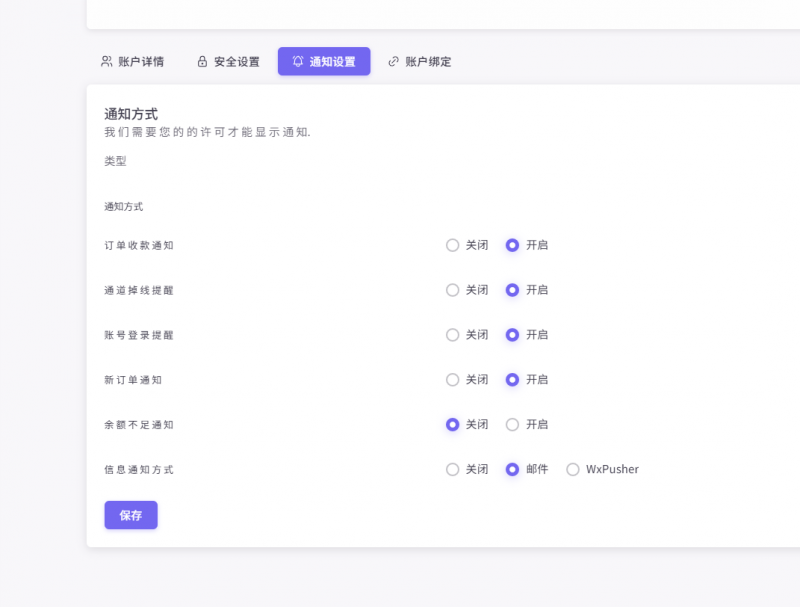Image resolution: width=800 pixels, height=607 pixels.
Task: Select the highlighted 通知设置 tab
Action: pyautogui.click(x=323, y=61)
